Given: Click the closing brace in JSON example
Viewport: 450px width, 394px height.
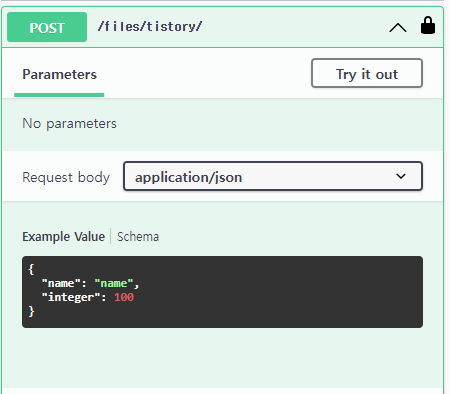Looking at the screenshot, I should point(31,311).
